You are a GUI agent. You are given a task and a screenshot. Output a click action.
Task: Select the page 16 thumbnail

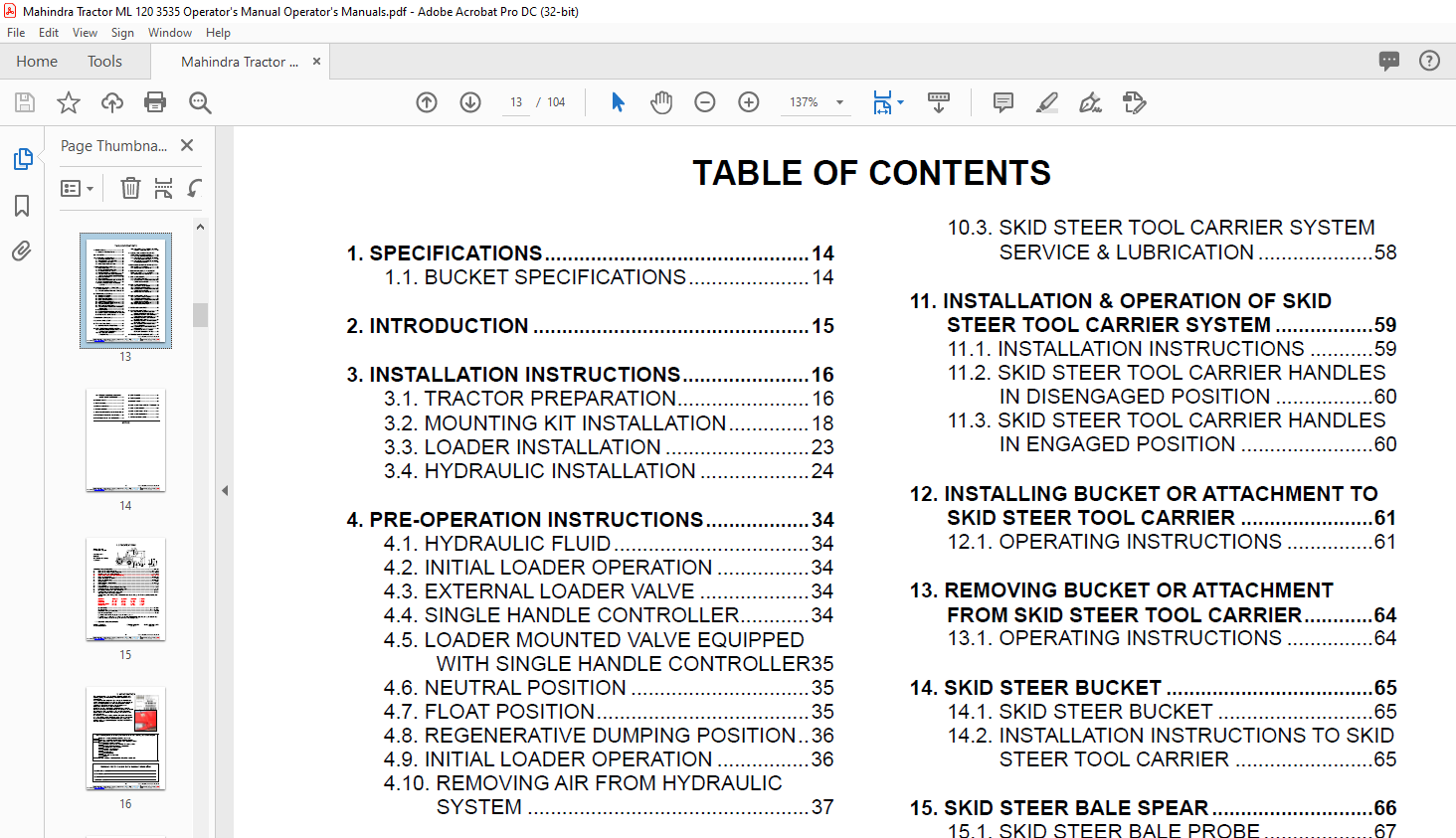point(125,739)
